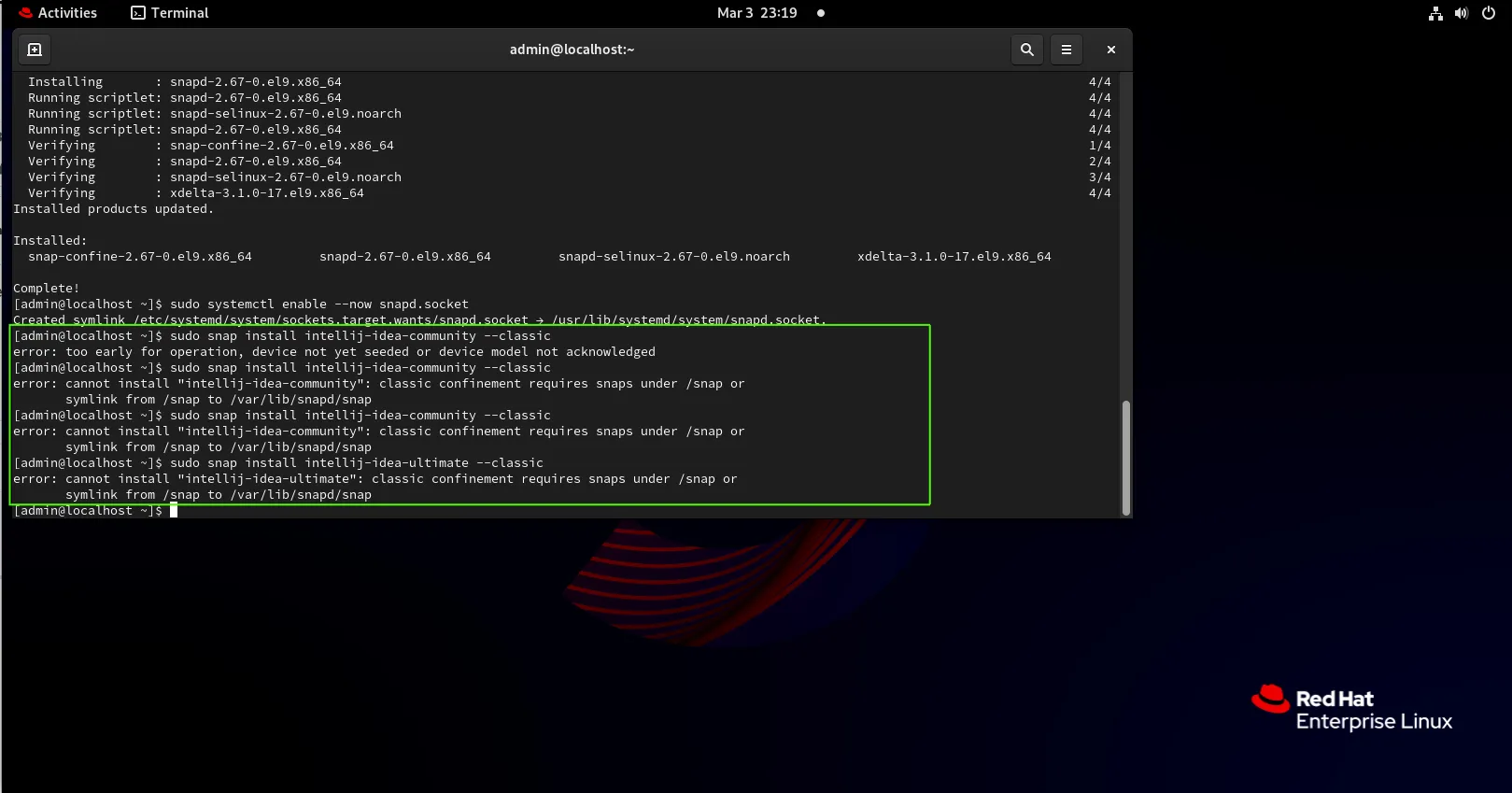The width and height of the screenshot is (1512, 793).
Task: Open the clock and calendar panel
Action: click(x=757, y=13)
